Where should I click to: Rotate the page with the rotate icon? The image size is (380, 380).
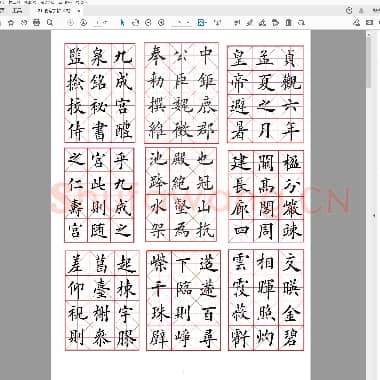pyautogui.click(x=301, y=23)
